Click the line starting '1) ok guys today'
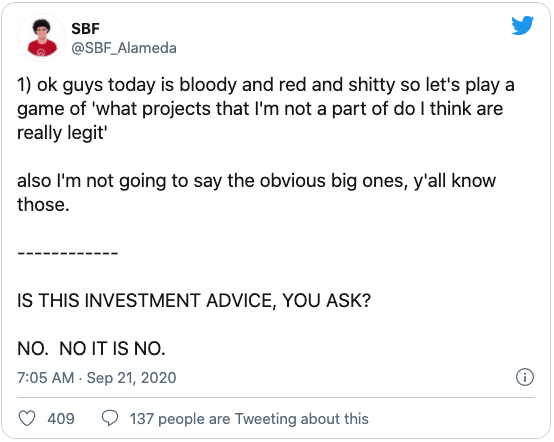Viewport: 554px width, 442px height. [x=266, y=85]
